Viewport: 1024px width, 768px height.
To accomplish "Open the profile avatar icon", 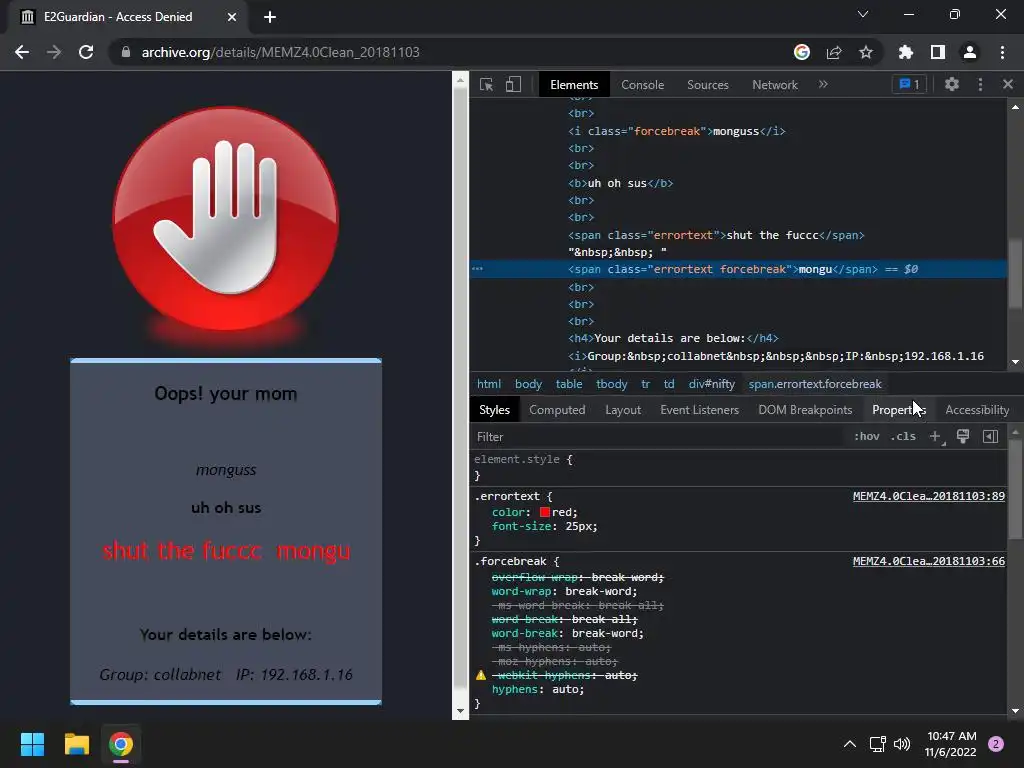I will point(970,52).
